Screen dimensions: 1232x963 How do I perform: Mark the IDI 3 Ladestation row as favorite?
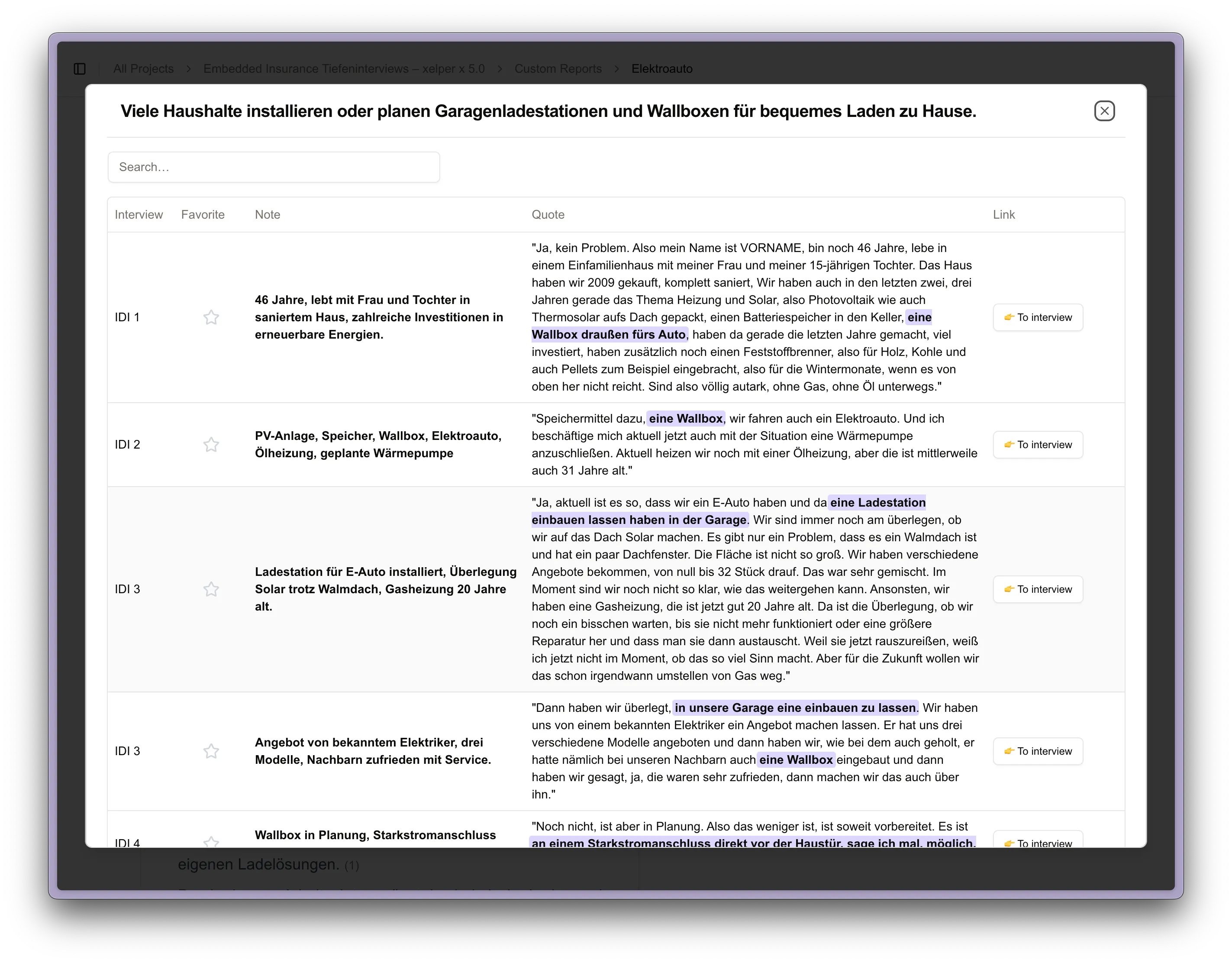[x=211, y=589]
